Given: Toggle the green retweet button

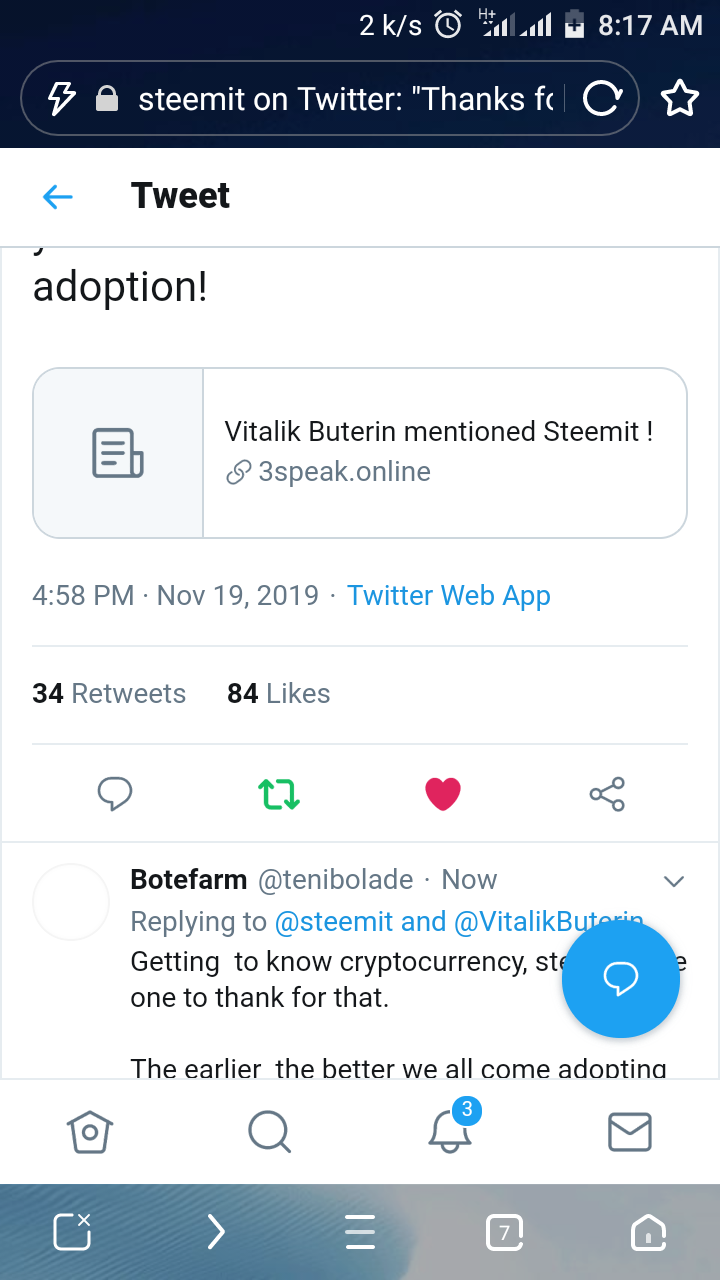Looking at the screenshot, I should pos(279,794).
